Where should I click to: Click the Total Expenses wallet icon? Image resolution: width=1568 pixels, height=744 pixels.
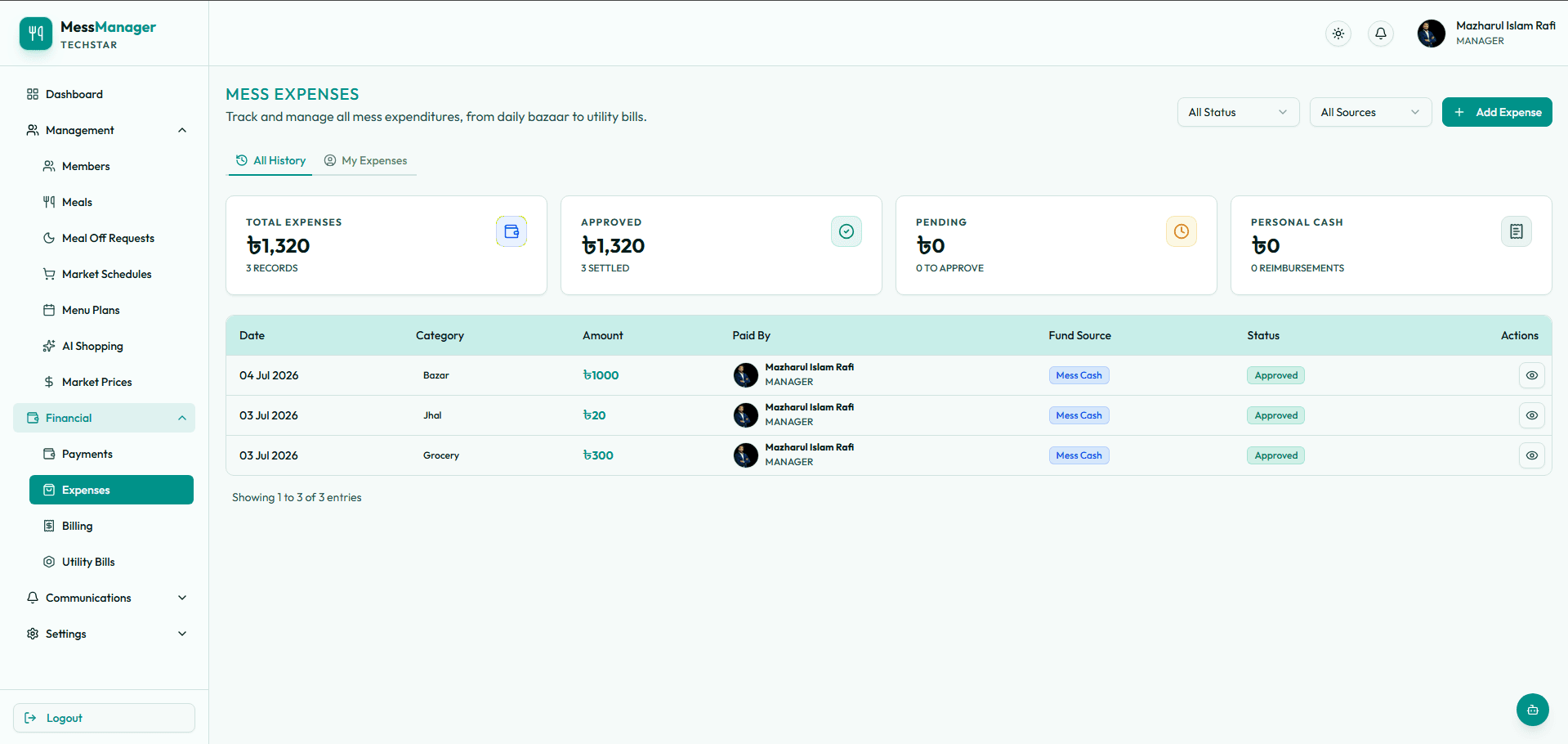511,231
